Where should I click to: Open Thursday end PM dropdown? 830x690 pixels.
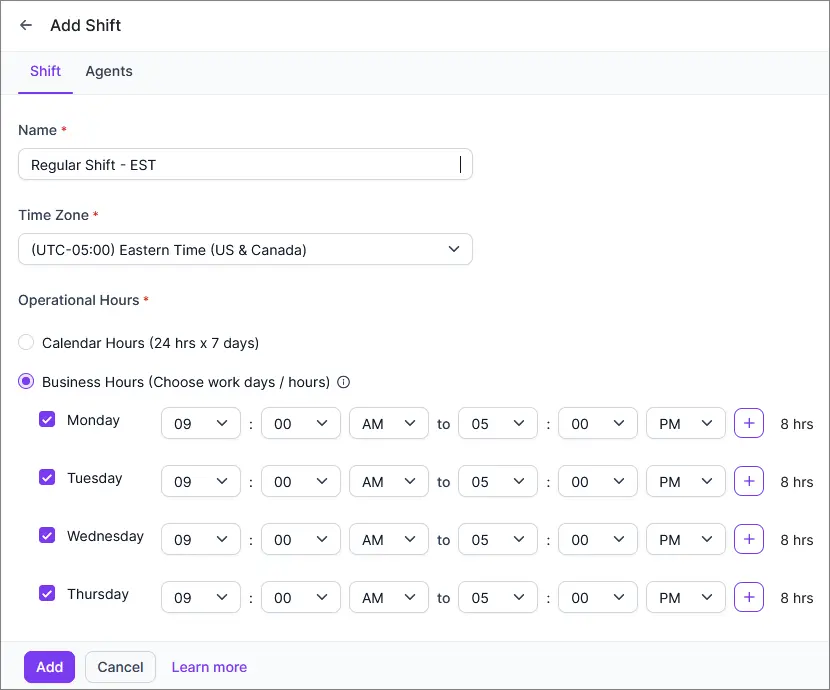[x=685, y=597]
